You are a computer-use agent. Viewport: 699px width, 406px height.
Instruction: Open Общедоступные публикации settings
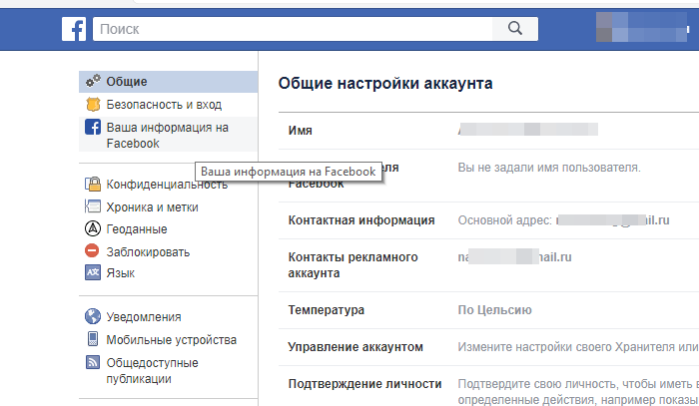(152, 370)
